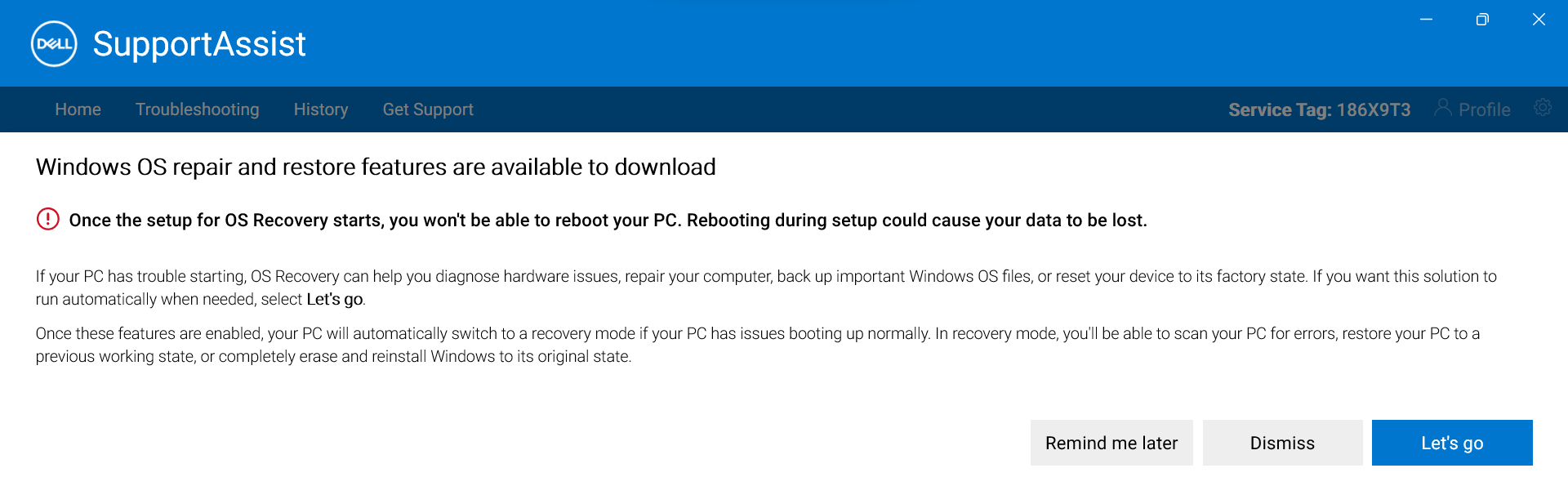Image resolution: width=1568 pixels, height=486 pixels.
Task: Dismiss the OS Recovery prompt
Action: click(x=1282, y=443)
